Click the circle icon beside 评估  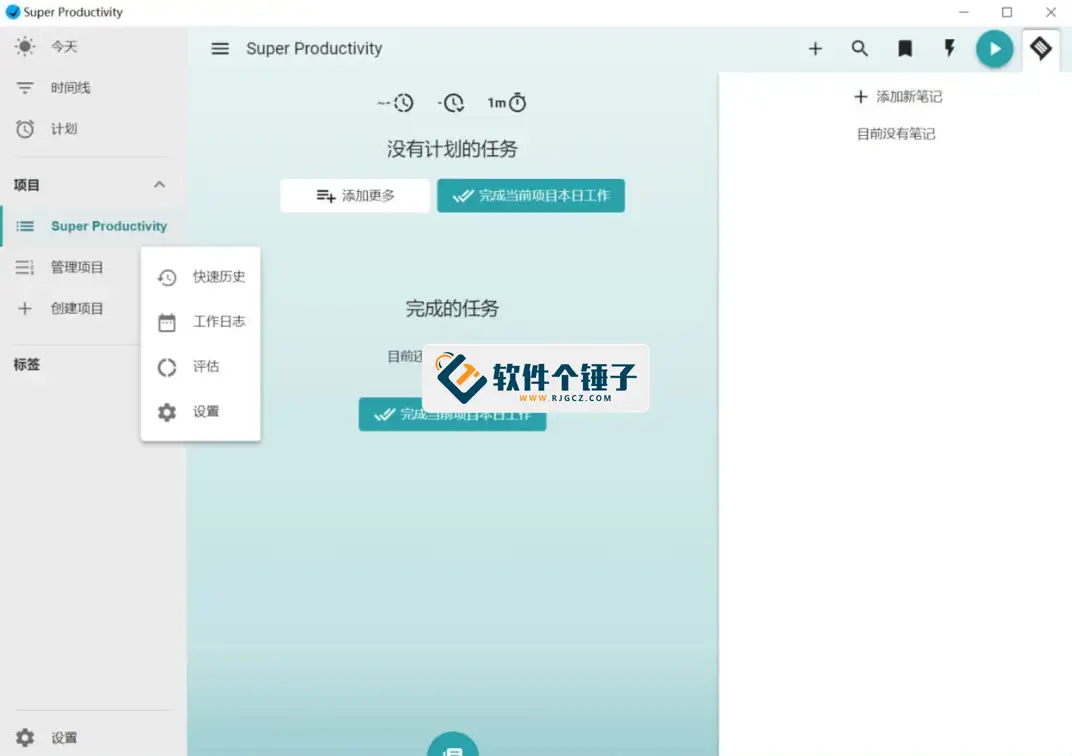pos(167,367)
